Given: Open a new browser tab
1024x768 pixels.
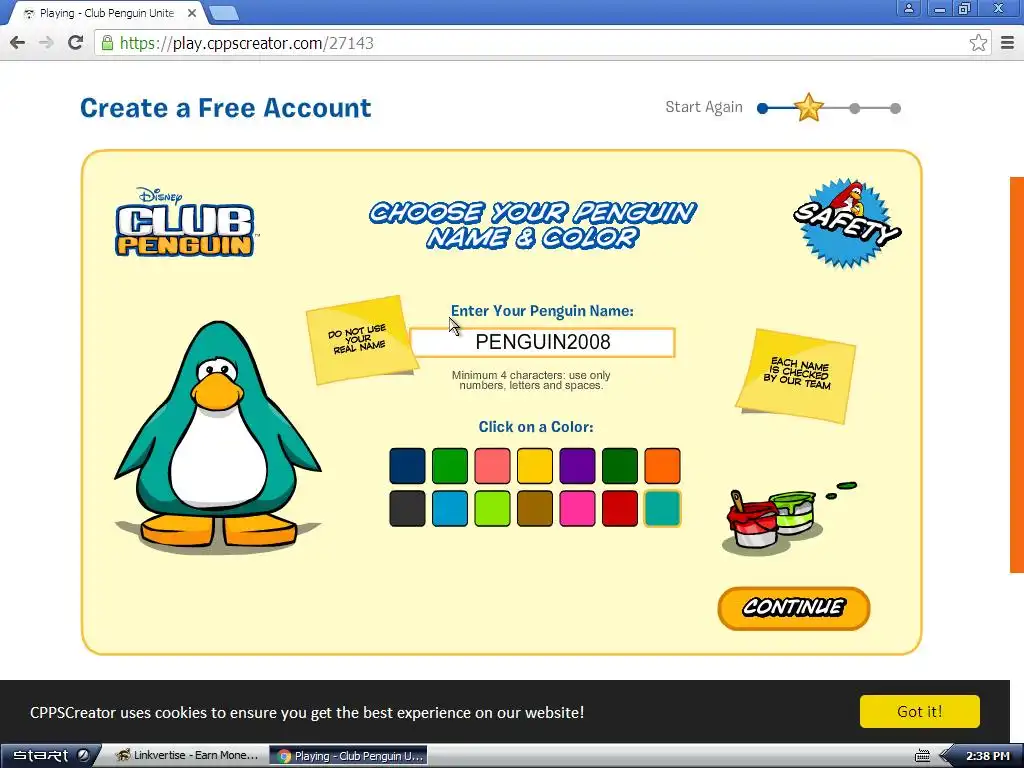Looking at the screenshot, I should coord(223,13).
